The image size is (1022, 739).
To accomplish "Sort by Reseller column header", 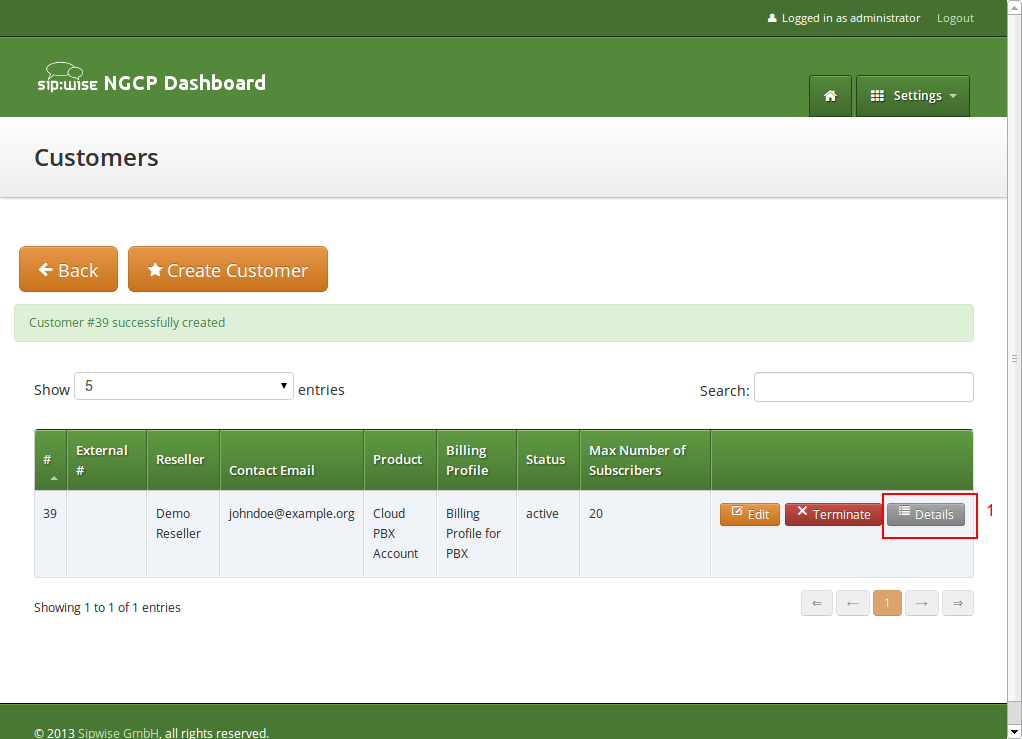I will [x=182, y=460].
